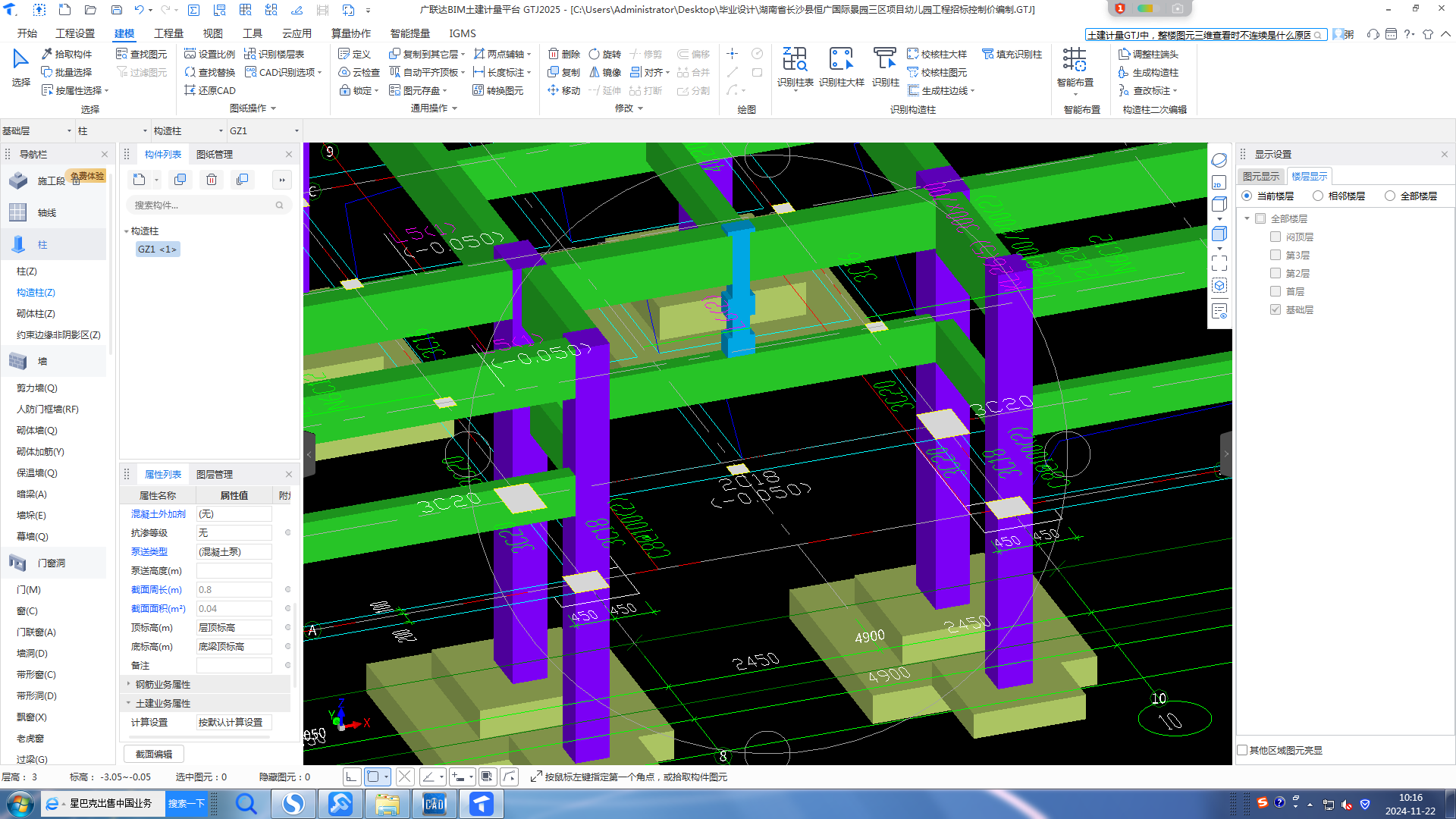Click the top help search box

(x=1206, y=35)
